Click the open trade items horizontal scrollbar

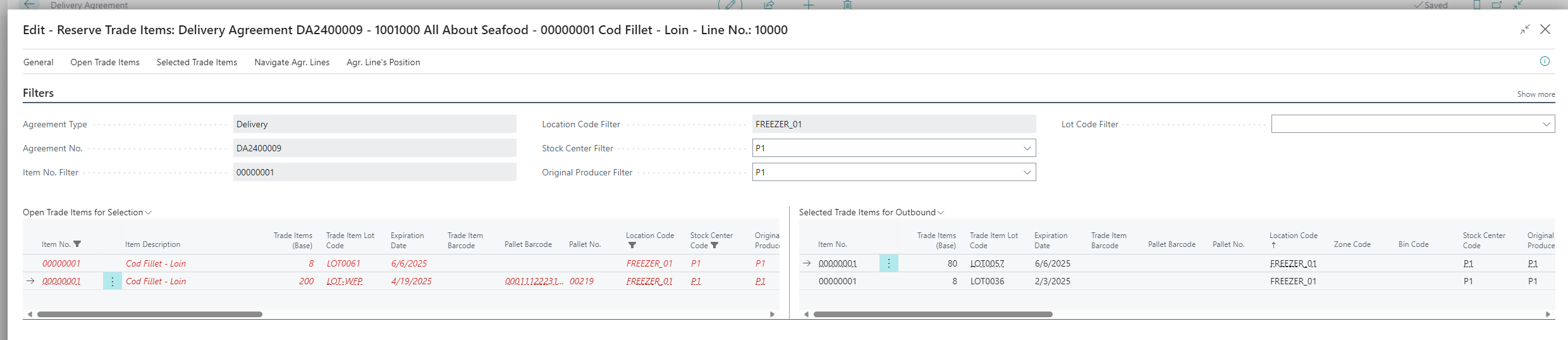point(149,314)
